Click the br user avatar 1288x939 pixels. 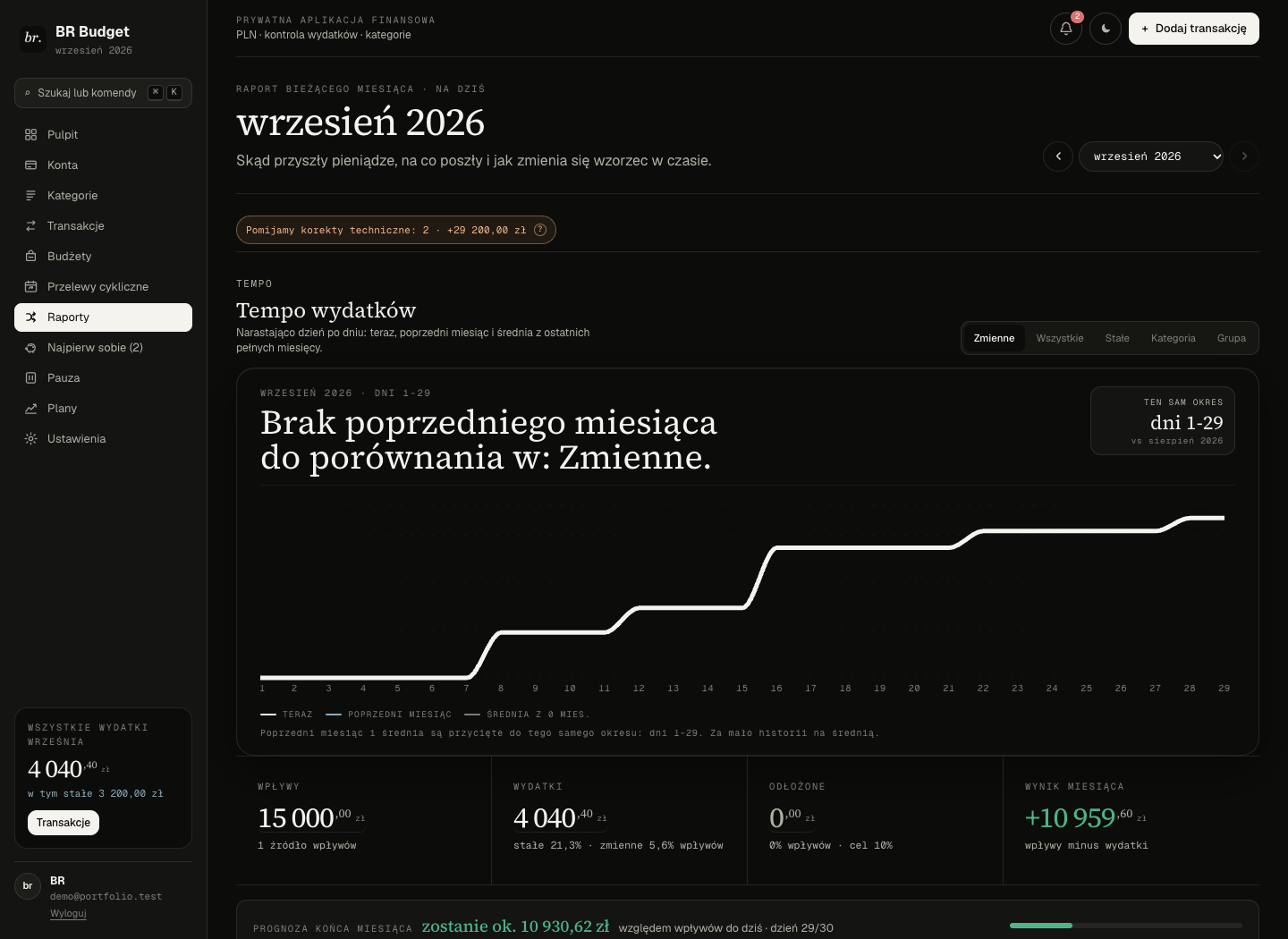pyautogui.click(x=28, y=886)
